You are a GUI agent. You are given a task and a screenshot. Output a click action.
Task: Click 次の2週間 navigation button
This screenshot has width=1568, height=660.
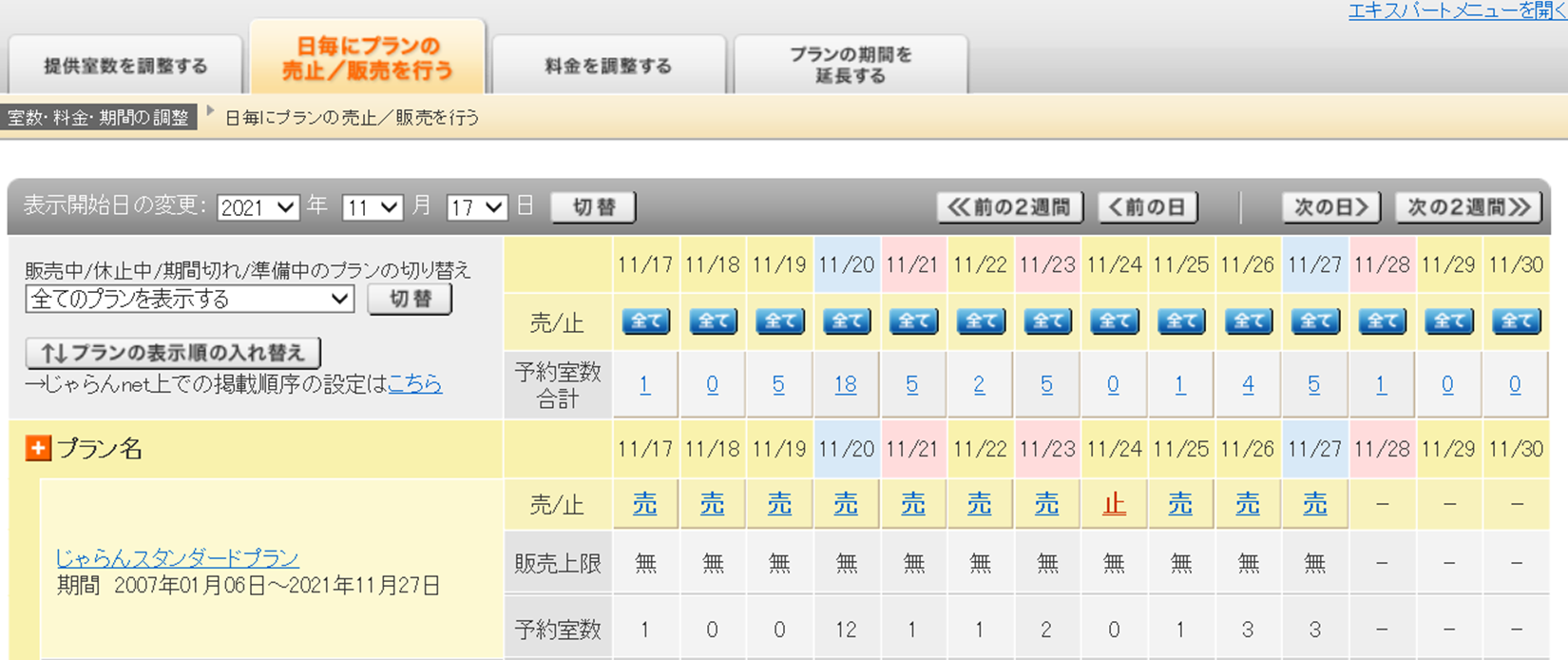click(1467, 207)
